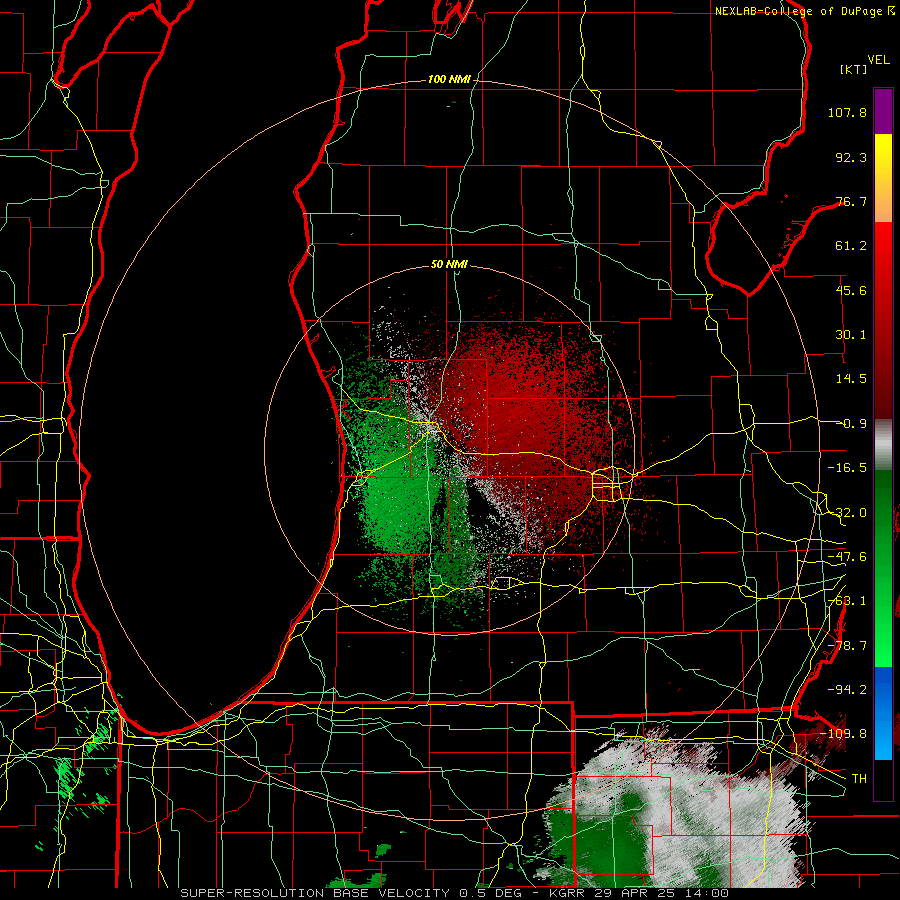The width and height of the screenshot is (900, 900).
Task: Click the 107.8 velocity scale value
Action: pos(847,112)
